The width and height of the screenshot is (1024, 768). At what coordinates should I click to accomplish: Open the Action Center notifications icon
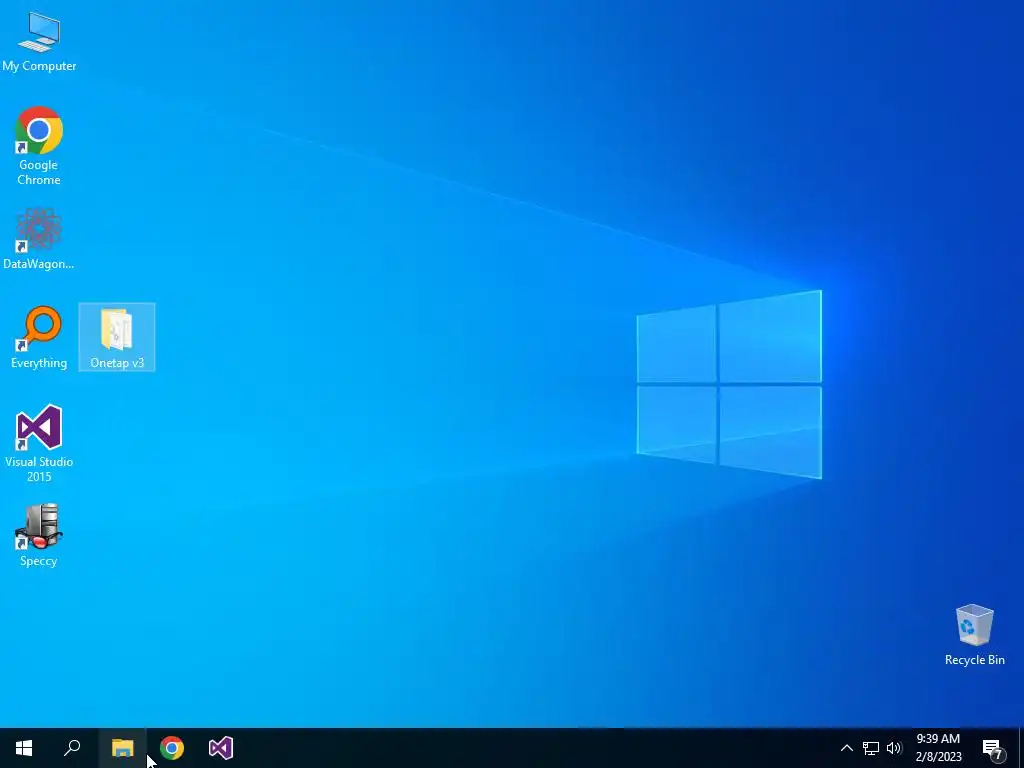click(x=993, y=748)
